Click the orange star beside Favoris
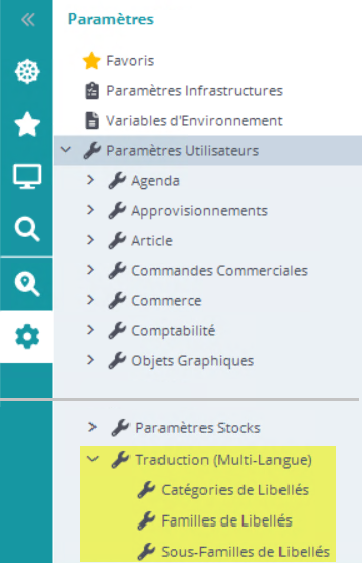Screen dimensions: 362x563 point(92,61)
